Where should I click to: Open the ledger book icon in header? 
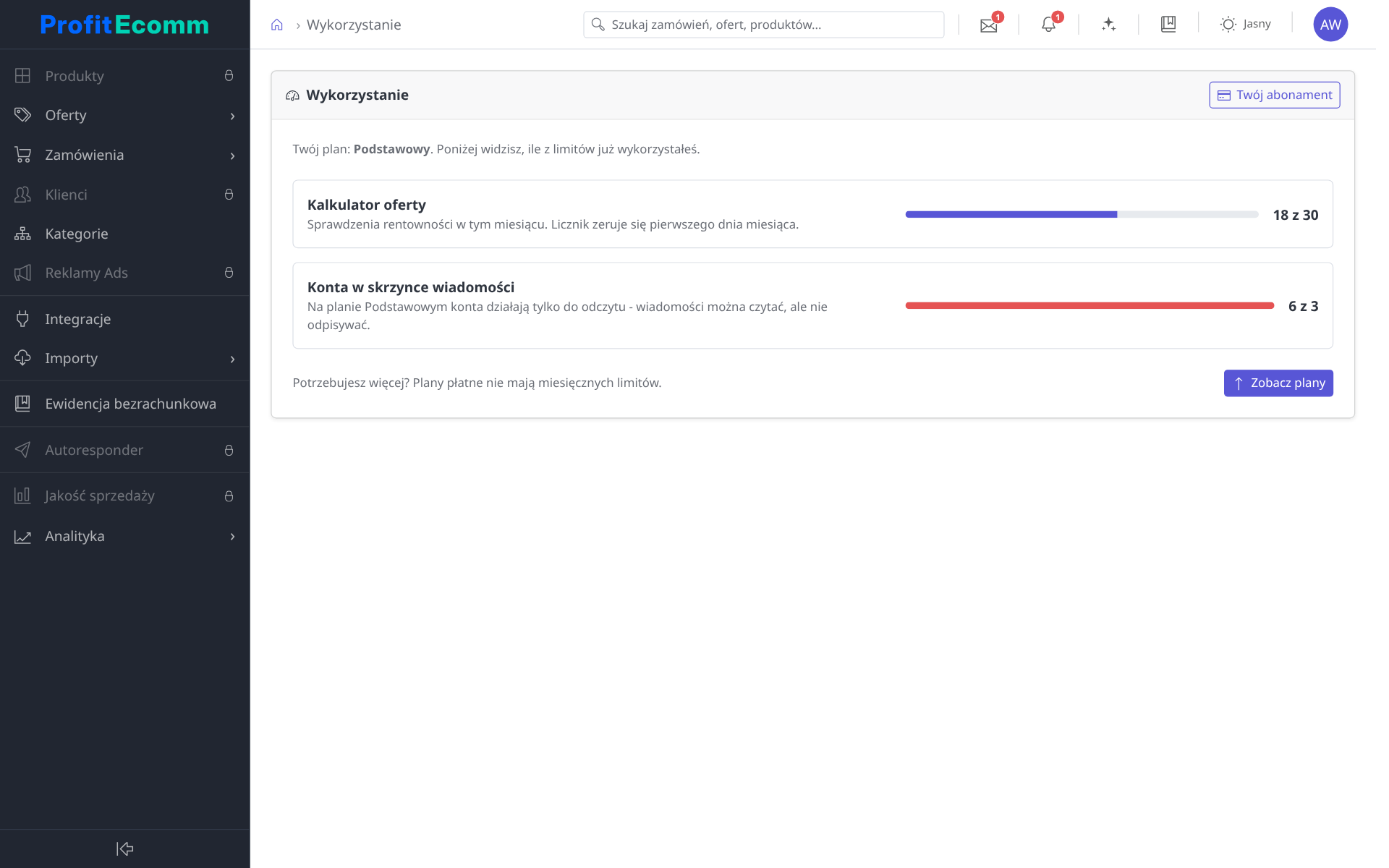click(1168, 25)
